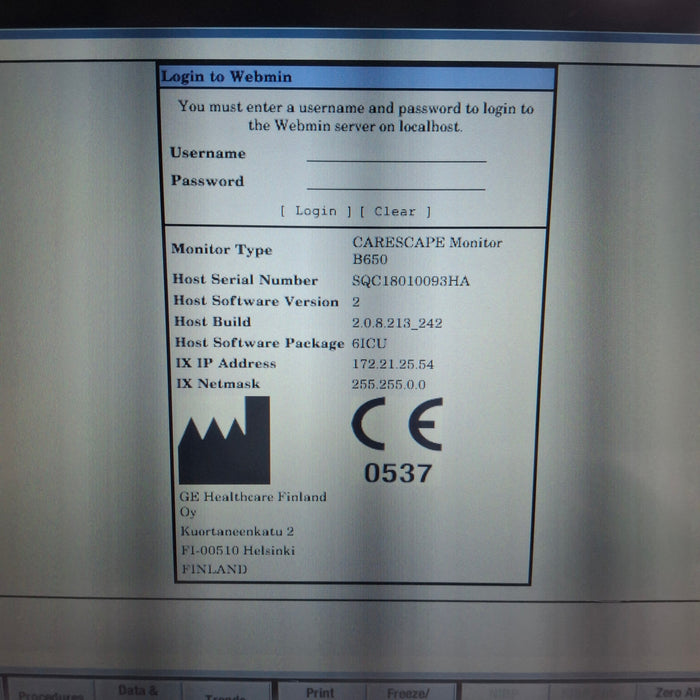Click the CE conformity mark
The width and height of the screenshot is (700, 700).
click(397, 424)
